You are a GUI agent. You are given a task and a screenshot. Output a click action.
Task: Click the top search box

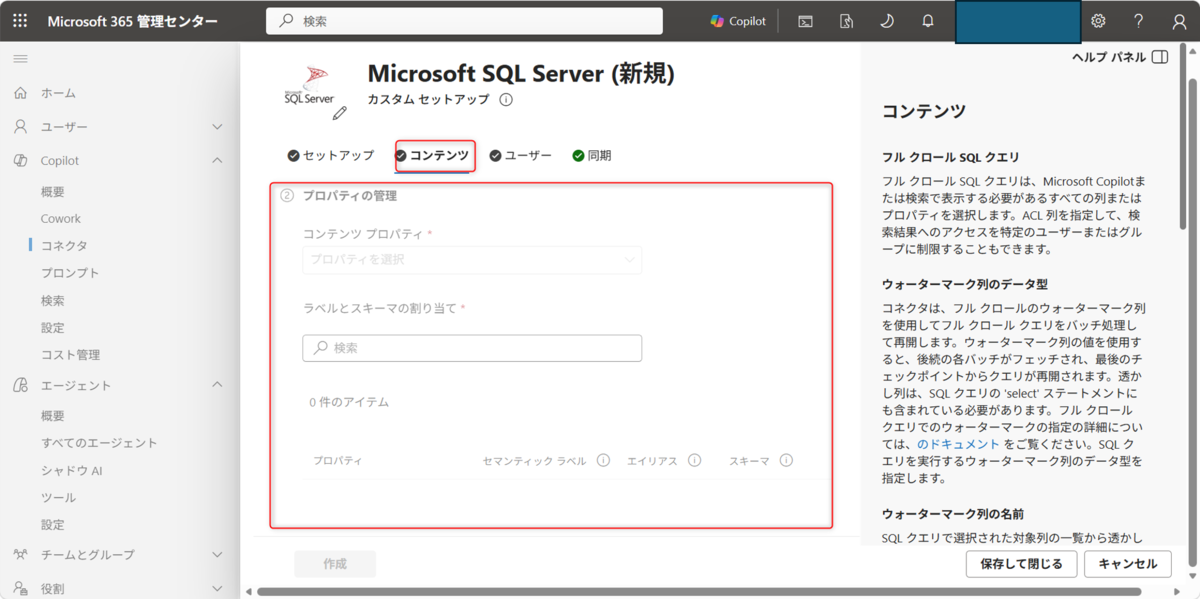pos(464,21)
